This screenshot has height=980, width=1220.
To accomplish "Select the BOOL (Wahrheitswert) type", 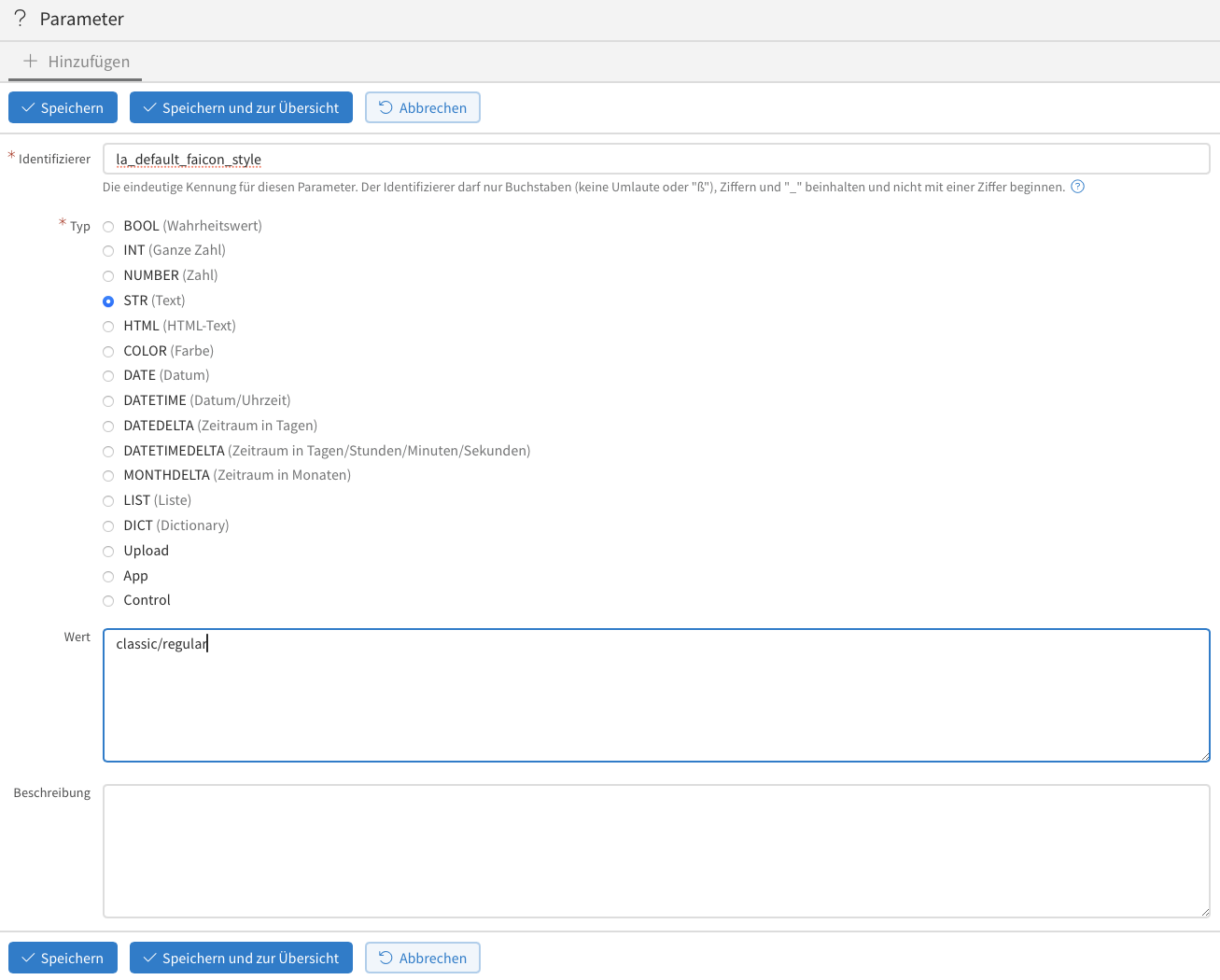I will (x=108, y=226).
